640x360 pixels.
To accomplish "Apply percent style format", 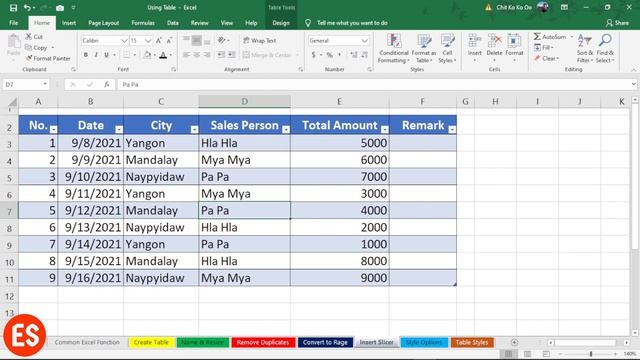I will coord(329,55).
